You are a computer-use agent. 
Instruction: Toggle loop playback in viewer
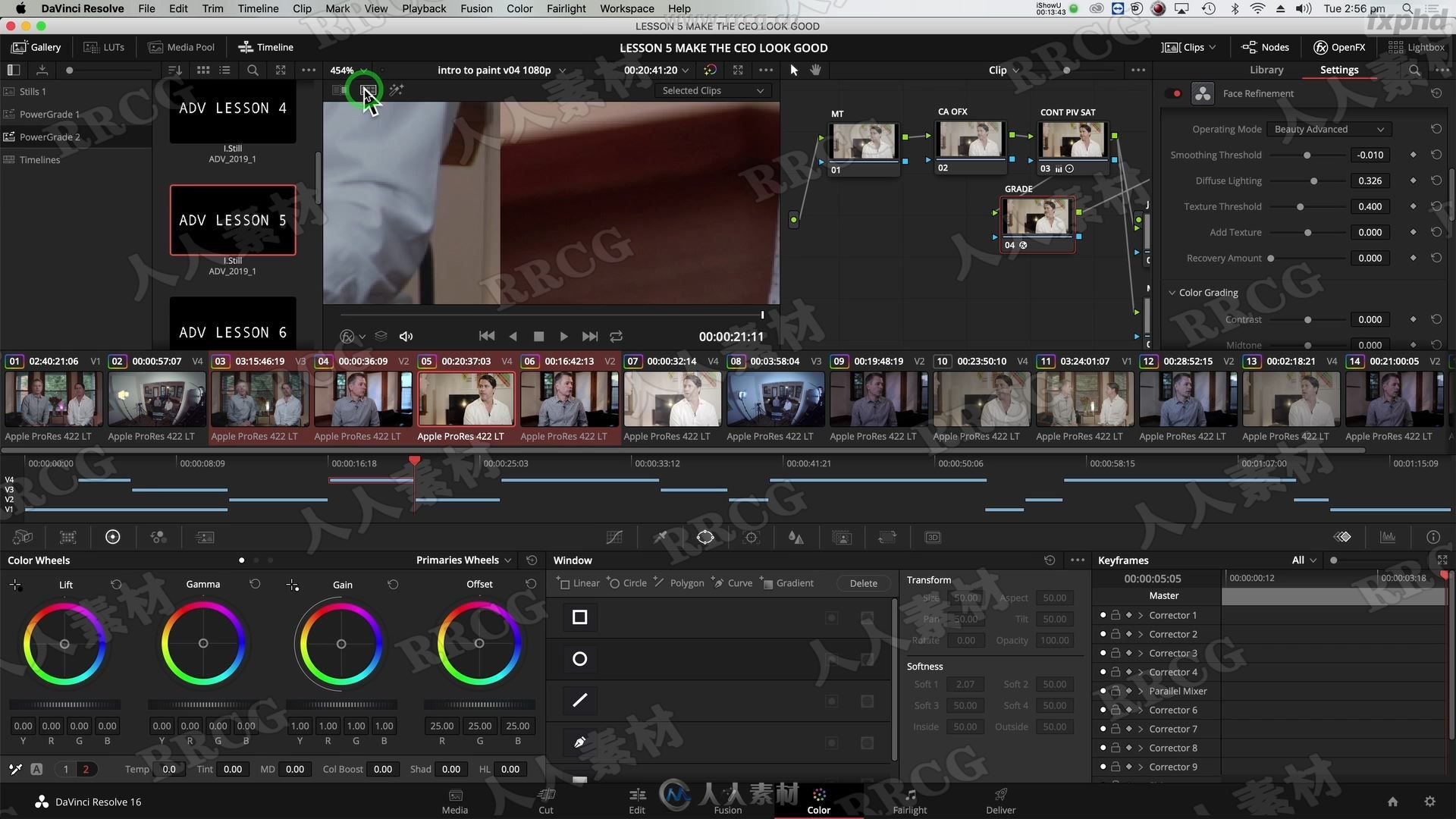[x=617, y=336]
